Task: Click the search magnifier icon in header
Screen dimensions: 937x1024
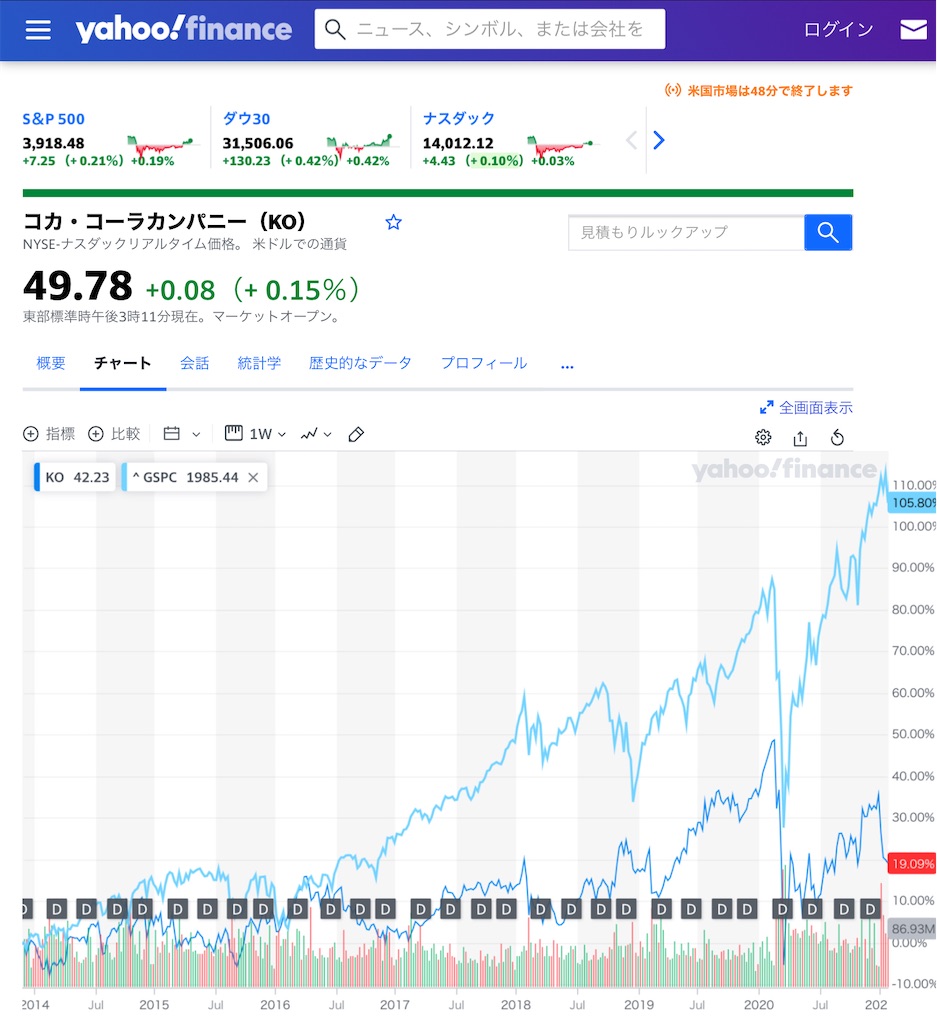Action: [x=335, y=29]
